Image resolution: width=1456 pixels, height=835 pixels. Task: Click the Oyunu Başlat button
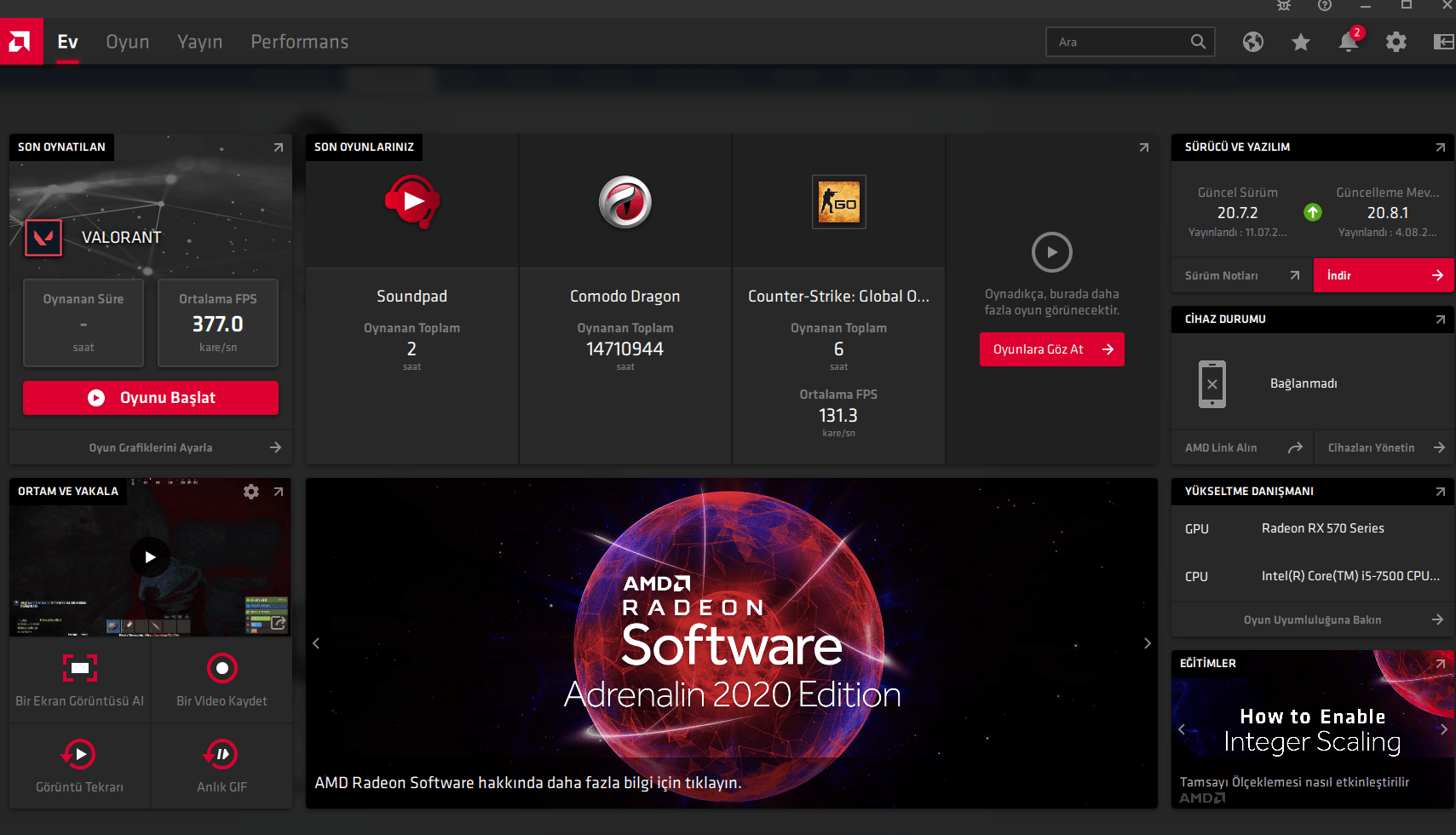[x=151, y=398]
